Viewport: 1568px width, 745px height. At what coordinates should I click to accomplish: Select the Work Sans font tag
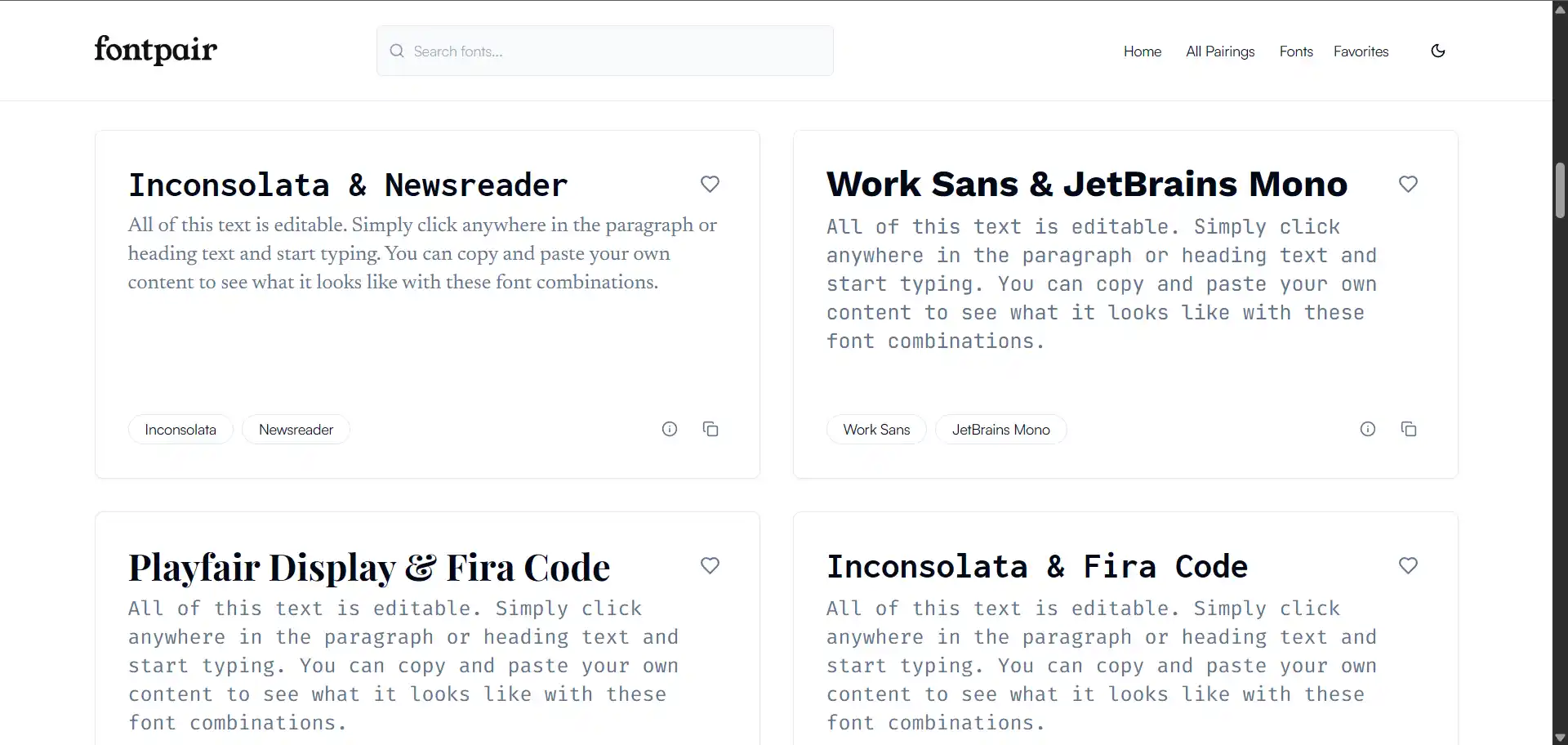[x=876, y=430]
